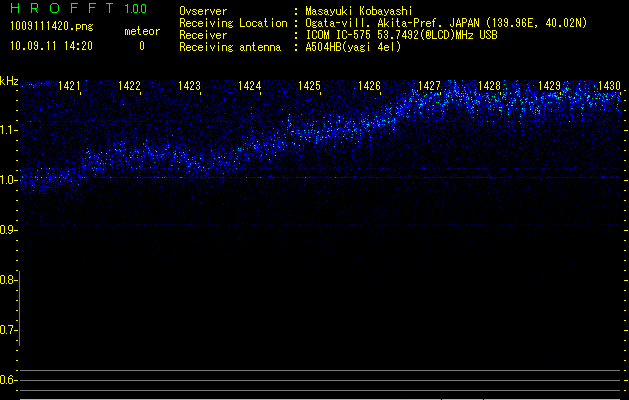This screenshot has width=629, height=400.
Task: Click the 10.09.11 14:20 timestamp
Action: coord(52,46)
